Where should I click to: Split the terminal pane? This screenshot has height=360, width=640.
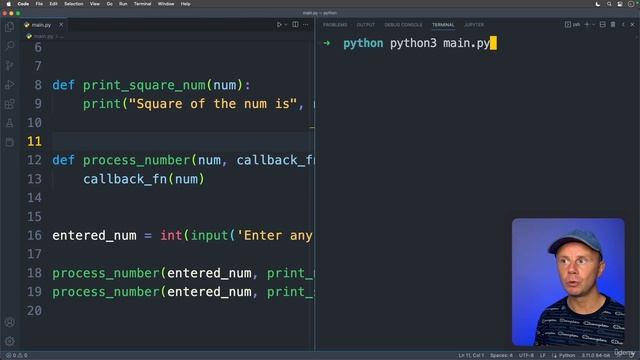[602, 25]
